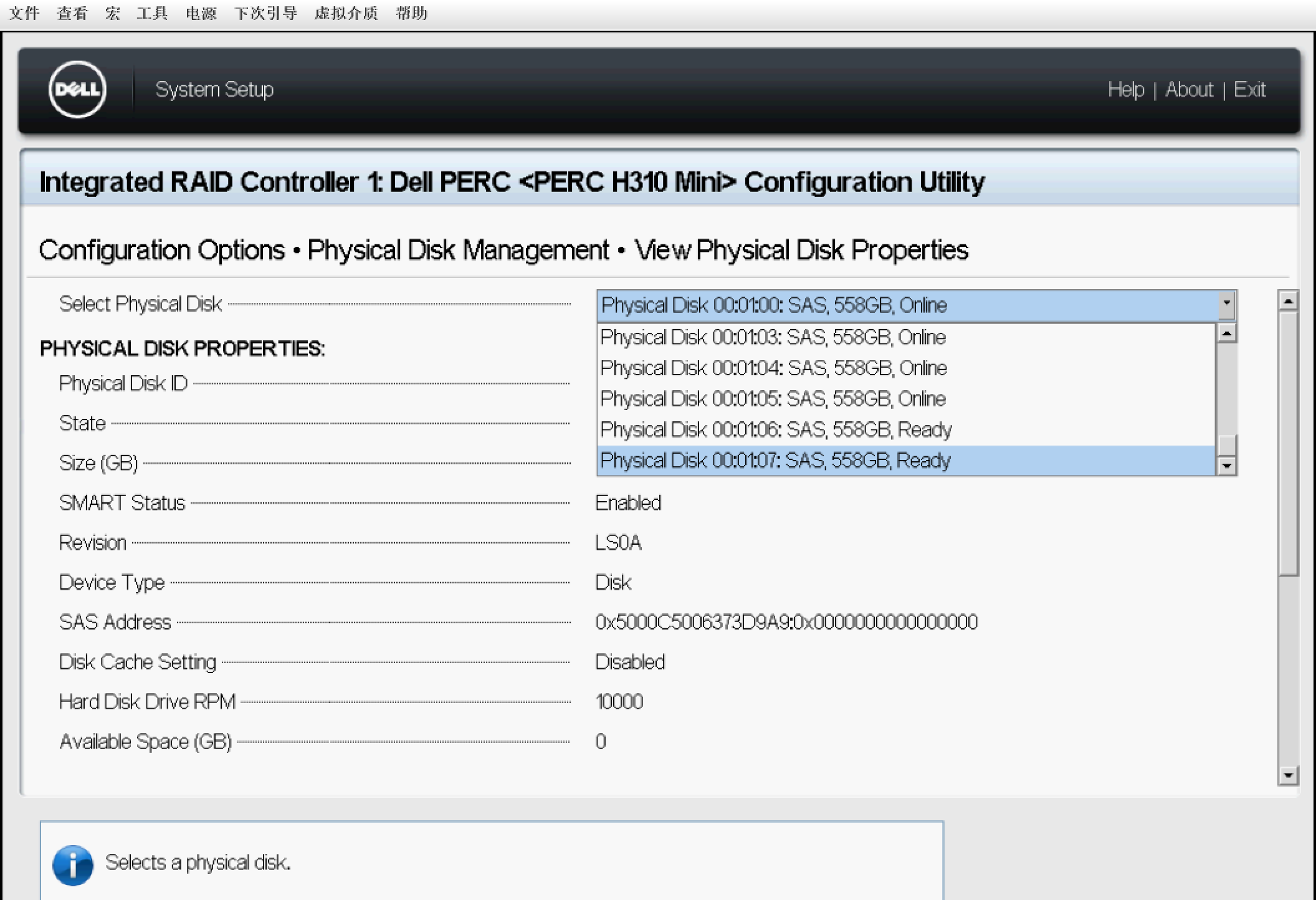Choose Physical Disk 00:01:05 Online option
The height and width of the screenshot is (900, 1316).
(773, 399)
